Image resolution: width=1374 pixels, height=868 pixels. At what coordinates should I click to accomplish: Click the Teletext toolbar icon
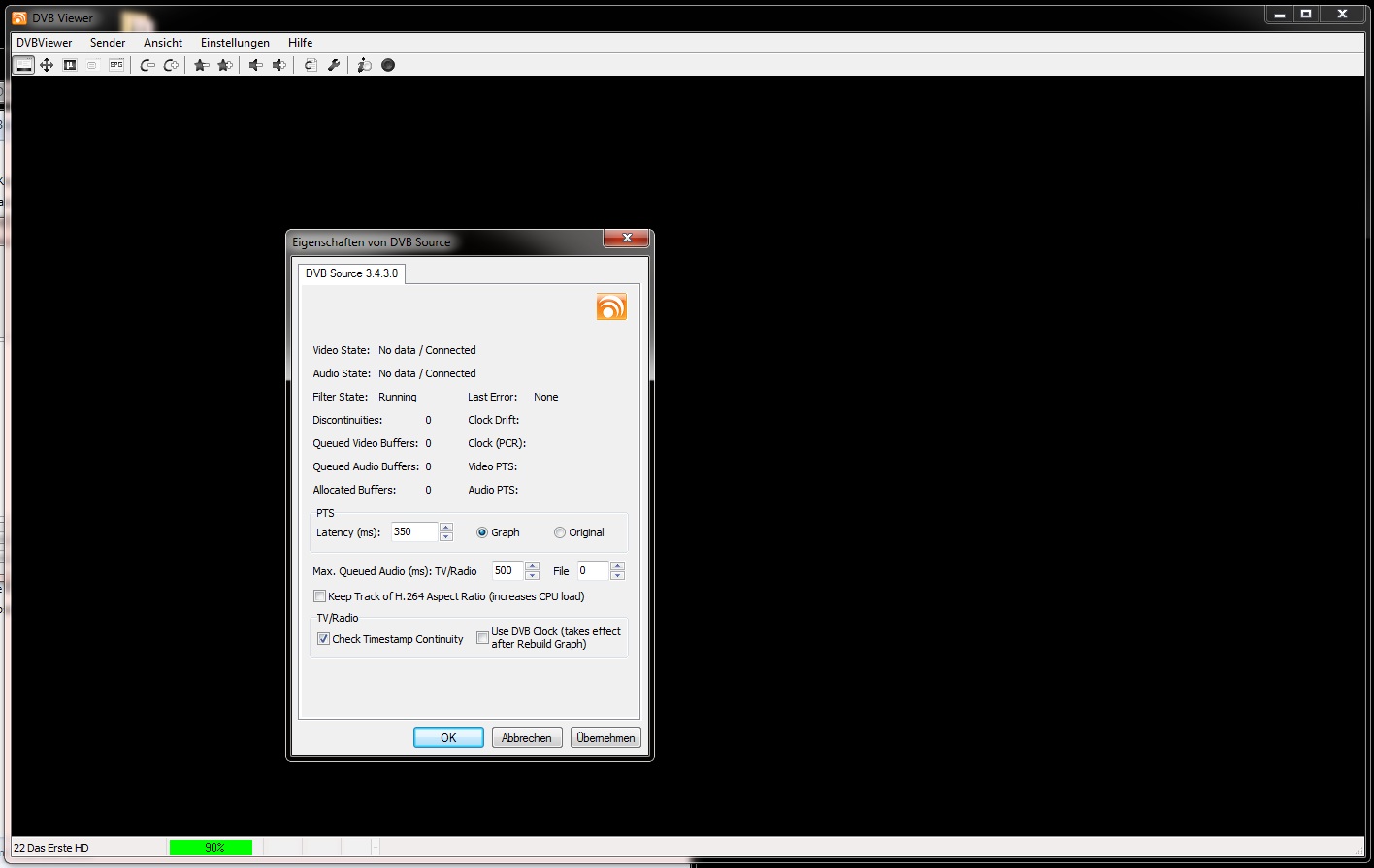(70, 65)
